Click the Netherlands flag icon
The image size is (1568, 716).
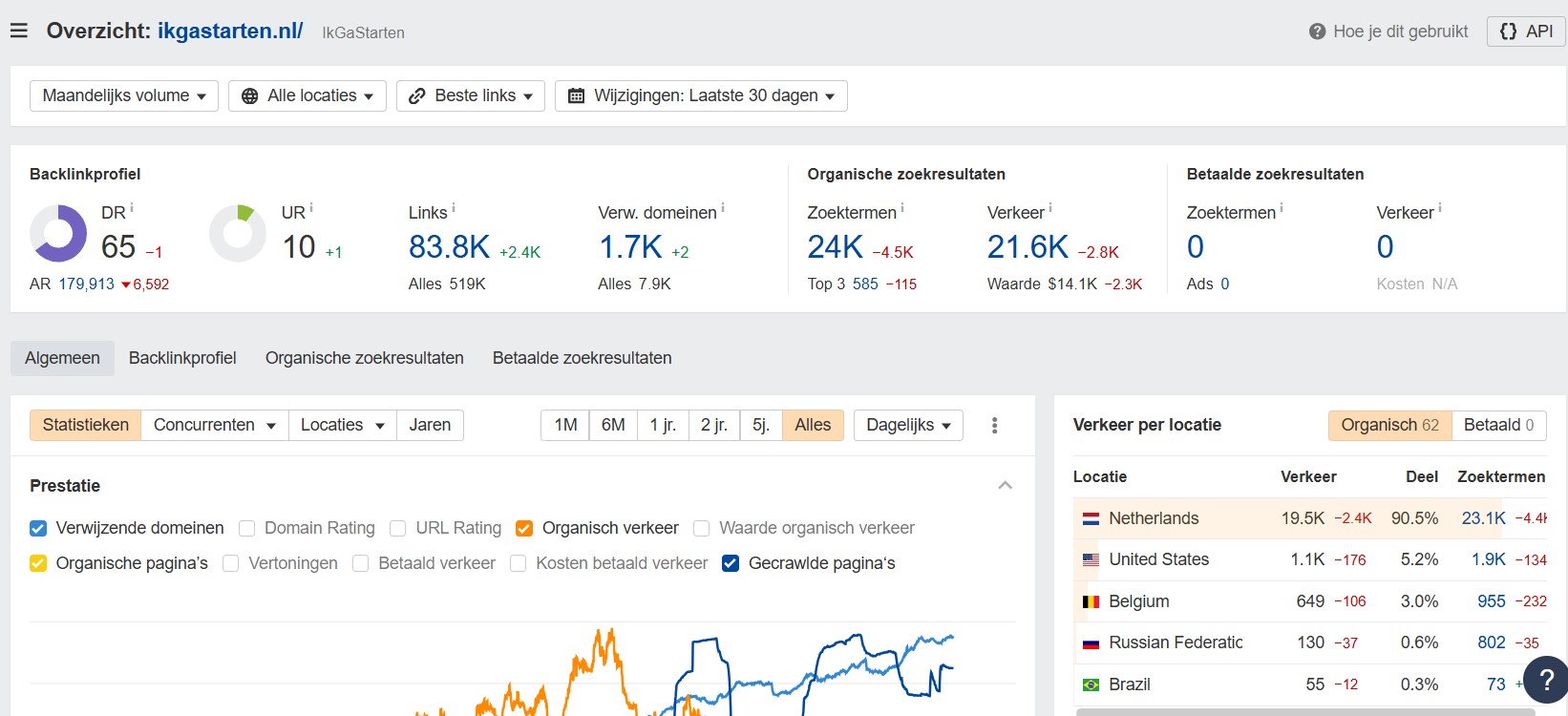coord(1091,518)
